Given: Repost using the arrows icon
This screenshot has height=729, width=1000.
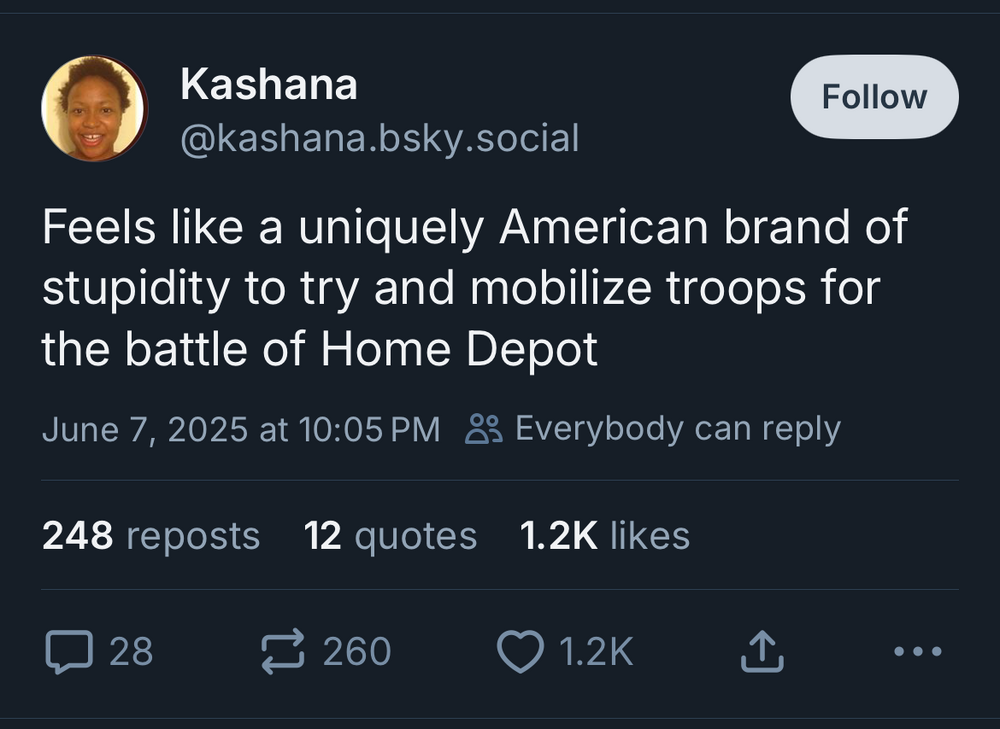Looking at the screenshot, I should pyautogui.click(x=283, y=652).
